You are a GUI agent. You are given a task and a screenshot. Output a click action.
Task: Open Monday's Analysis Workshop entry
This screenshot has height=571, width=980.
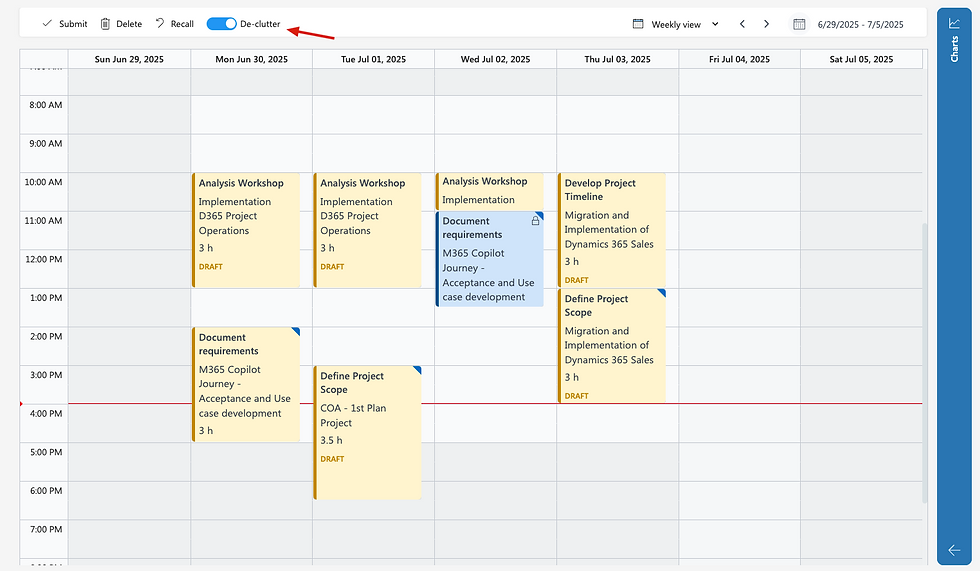(246, 230)
